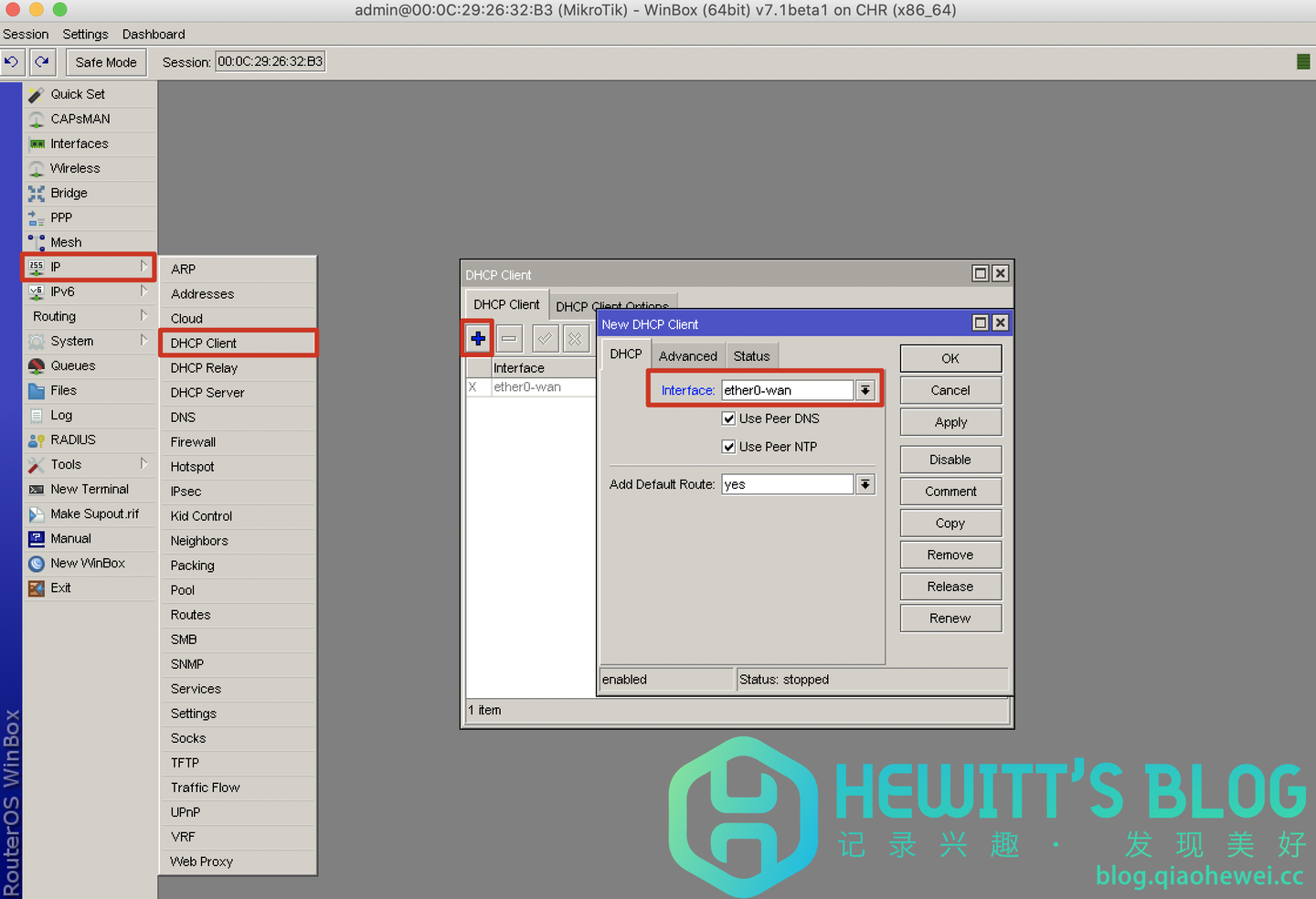Open the RADIUS sidebar entry
This screenshot has height=899, width=1316.
pyautogui.click(x=90, y=439)
